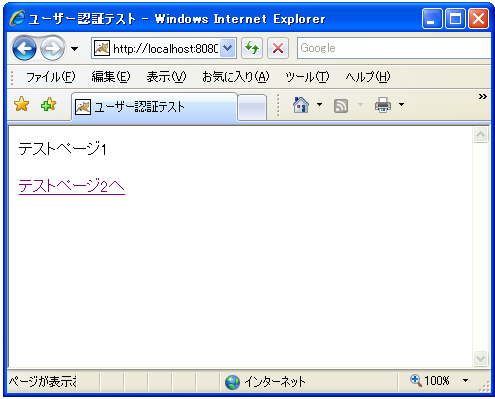
Task: Click the Google search input field
Action: tap(394, 48)
